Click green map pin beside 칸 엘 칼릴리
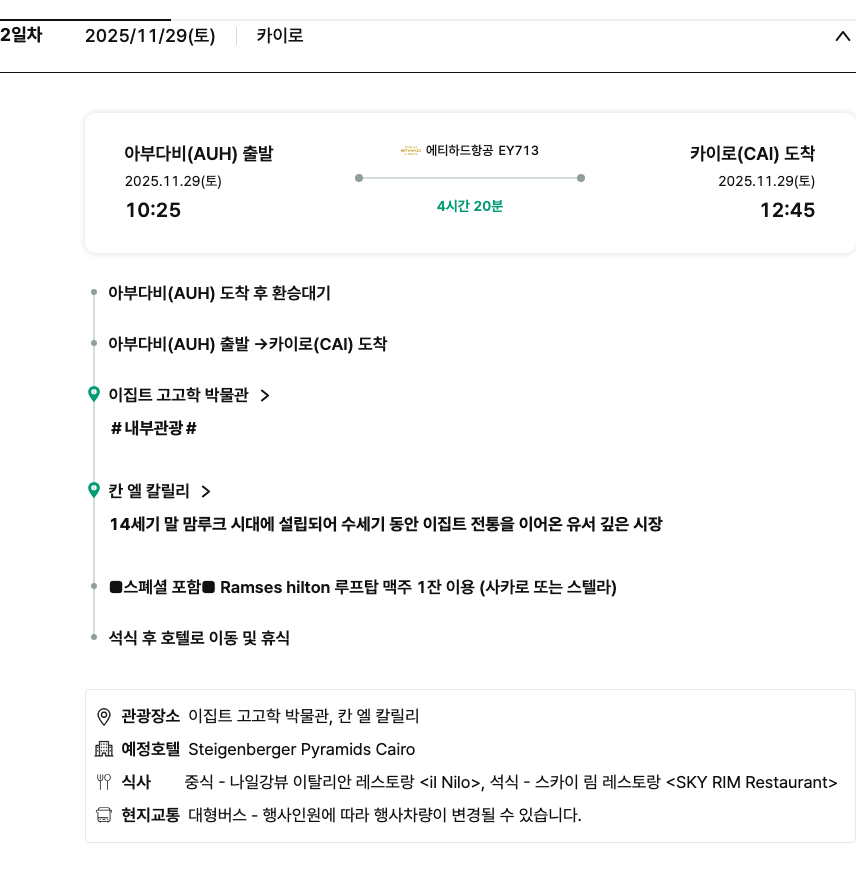The width and height of the screenshot is (856, 883). click(x=94, y=490)
